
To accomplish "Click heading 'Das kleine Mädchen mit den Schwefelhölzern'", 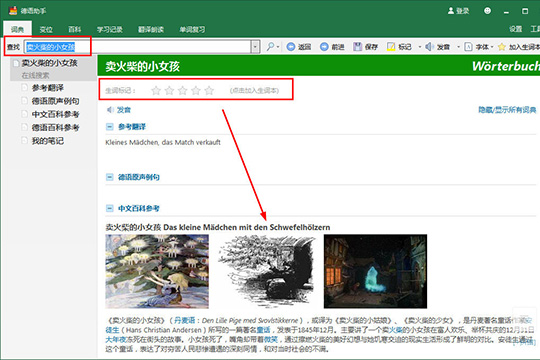I will coord(247,227).
